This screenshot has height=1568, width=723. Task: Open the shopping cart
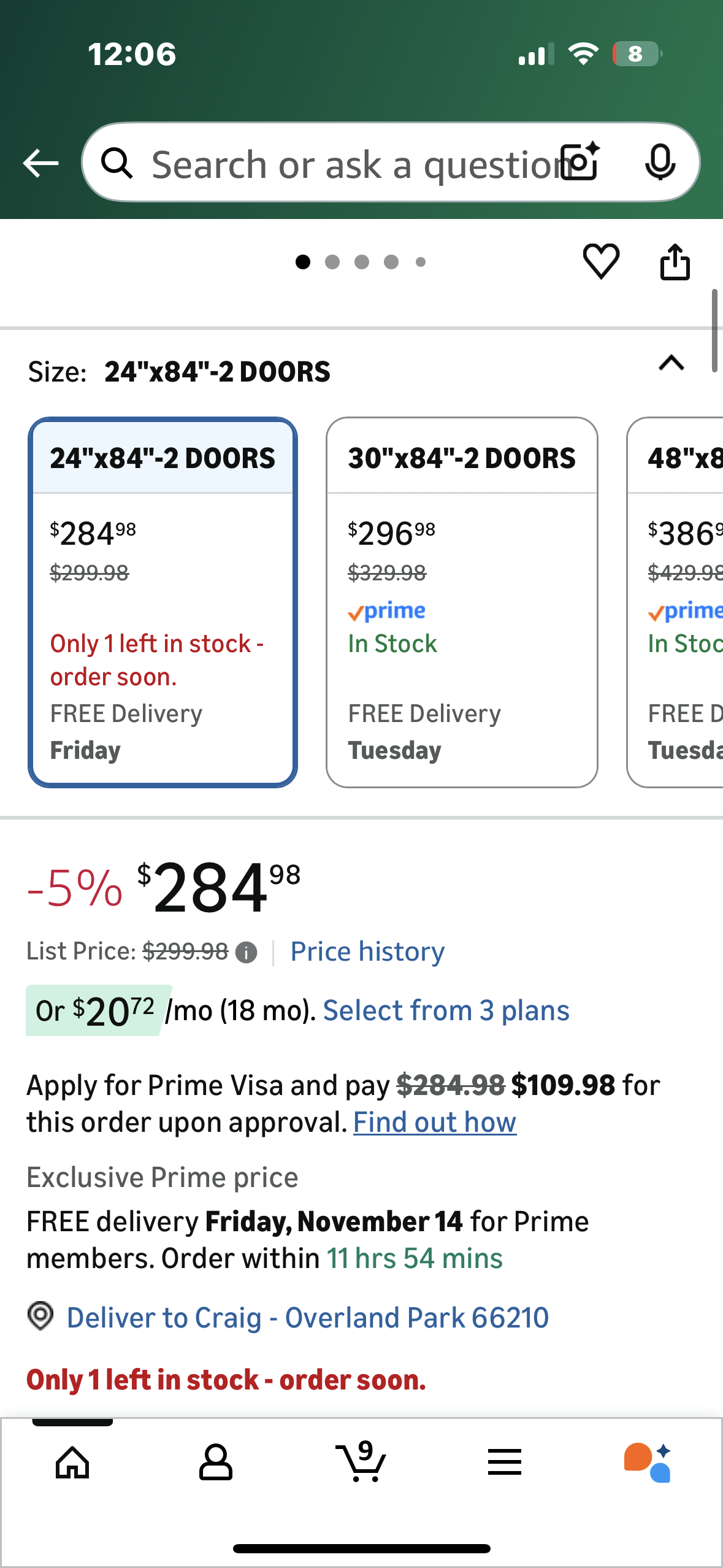point(361,1462)
